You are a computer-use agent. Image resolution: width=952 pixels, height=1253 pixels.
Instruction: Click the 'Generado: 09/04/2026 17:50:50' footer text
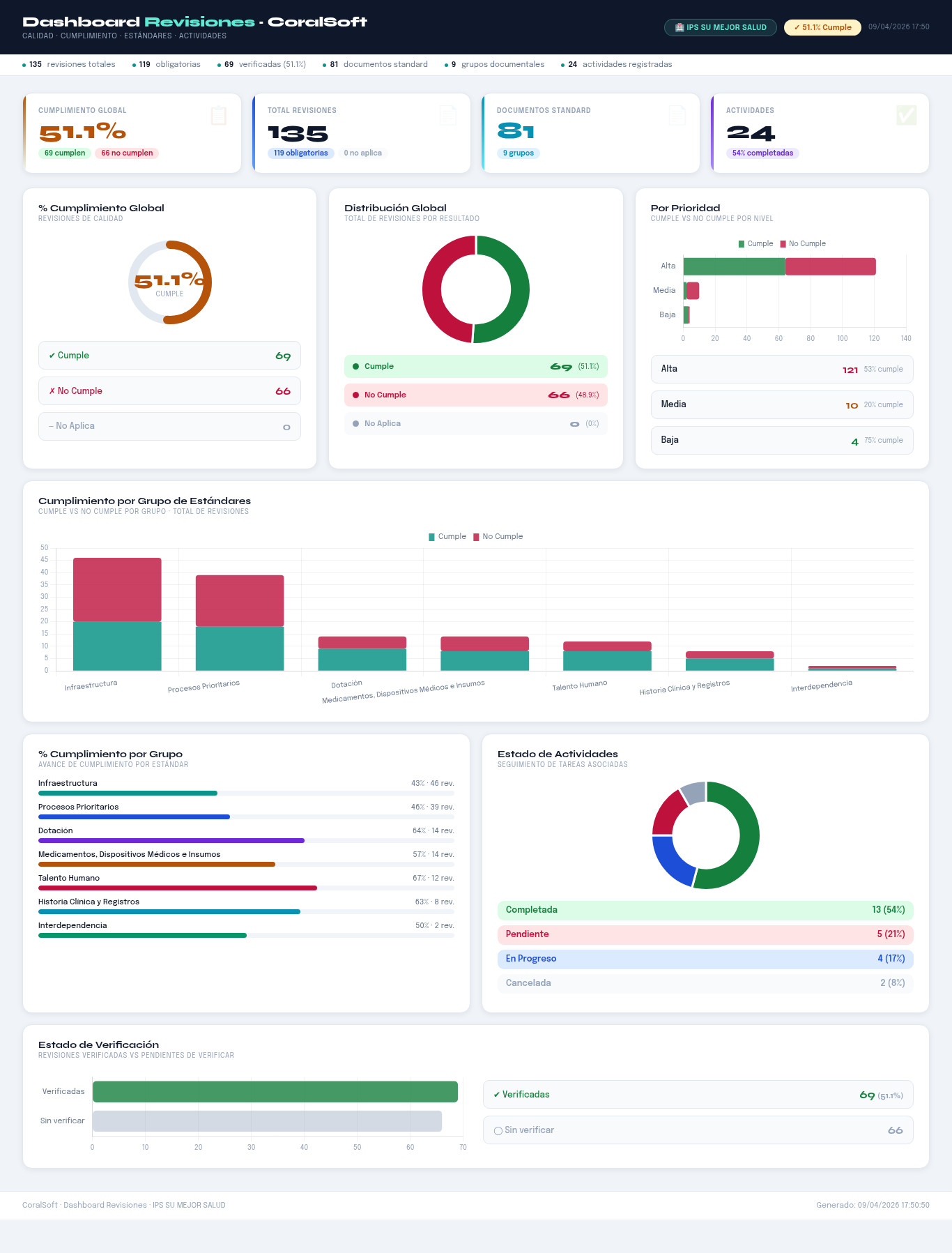click(873, 1205)
